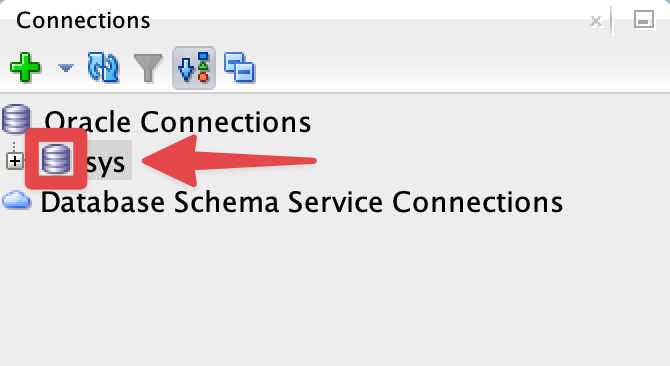Close the Connections panel
The image size is (670, 366).
pyautogui.click(x=596, y=20)
